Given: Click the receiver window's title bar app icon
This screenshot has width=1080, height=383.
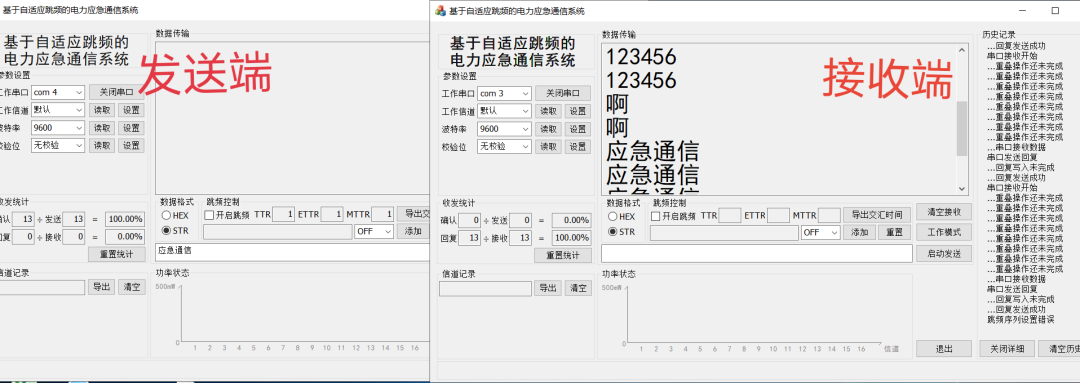Looking at the screenshot, I should [x=440, y=10].
